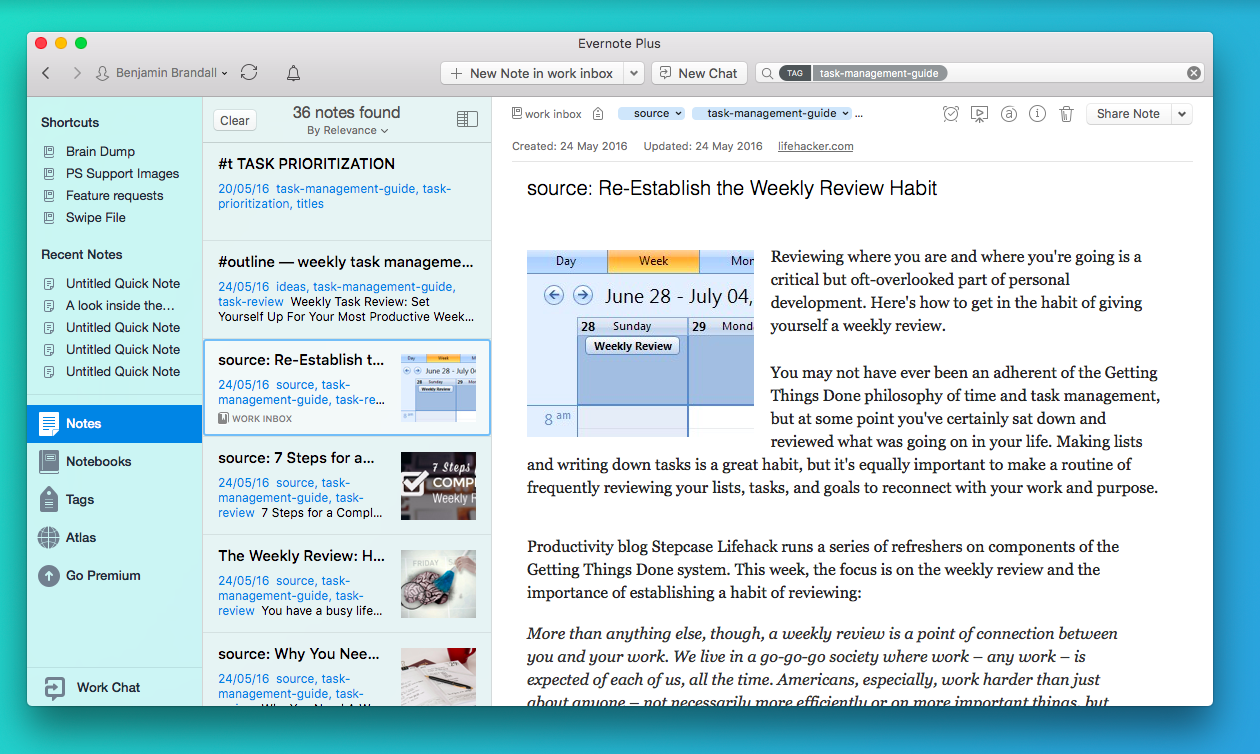Expand Benjamin Brandall account dropdown
Viewport: 1260px width, 754px height.
point(162,73)
